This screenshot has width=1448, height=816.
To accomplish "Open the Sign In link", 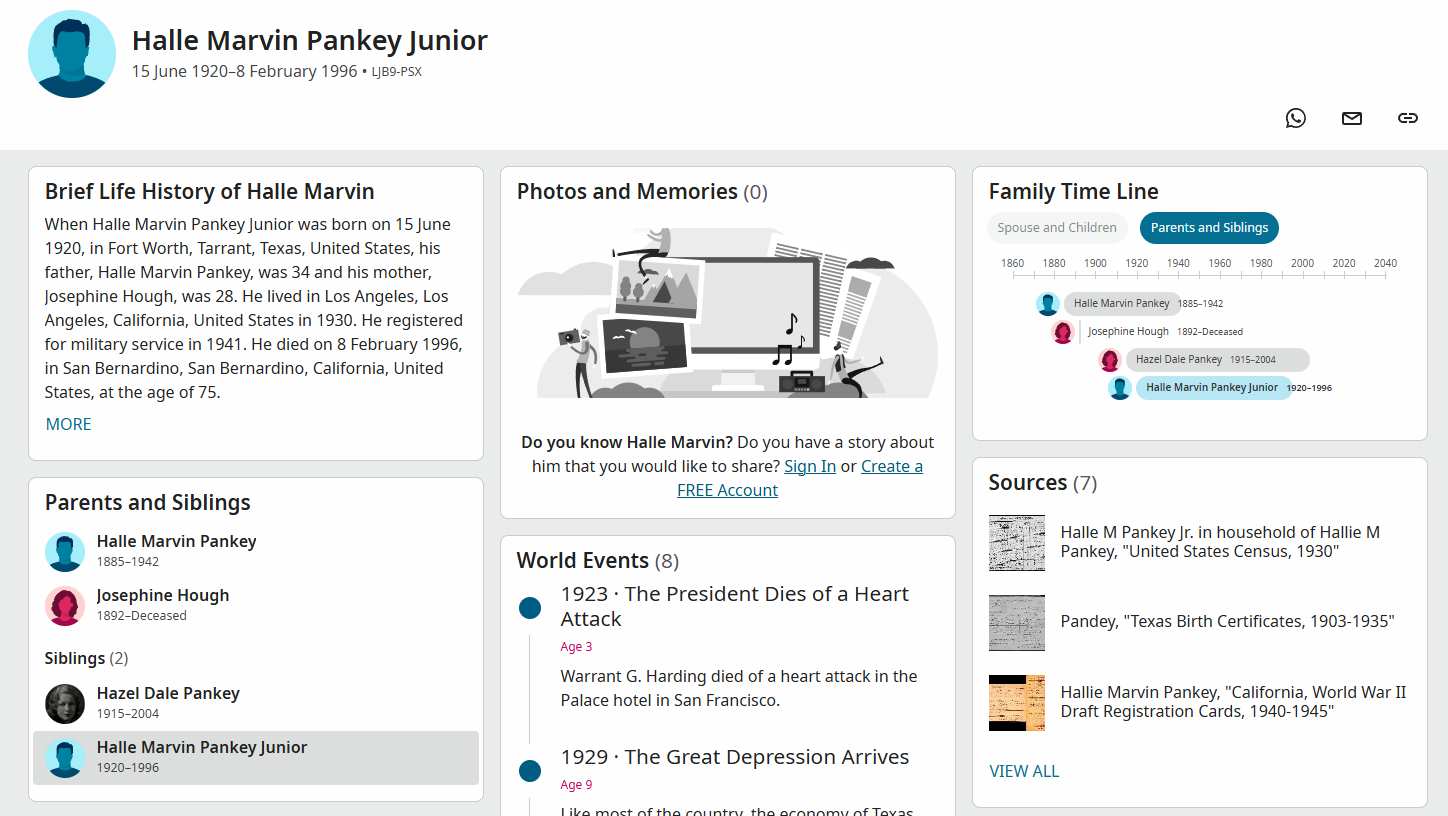I will point(810,466).
